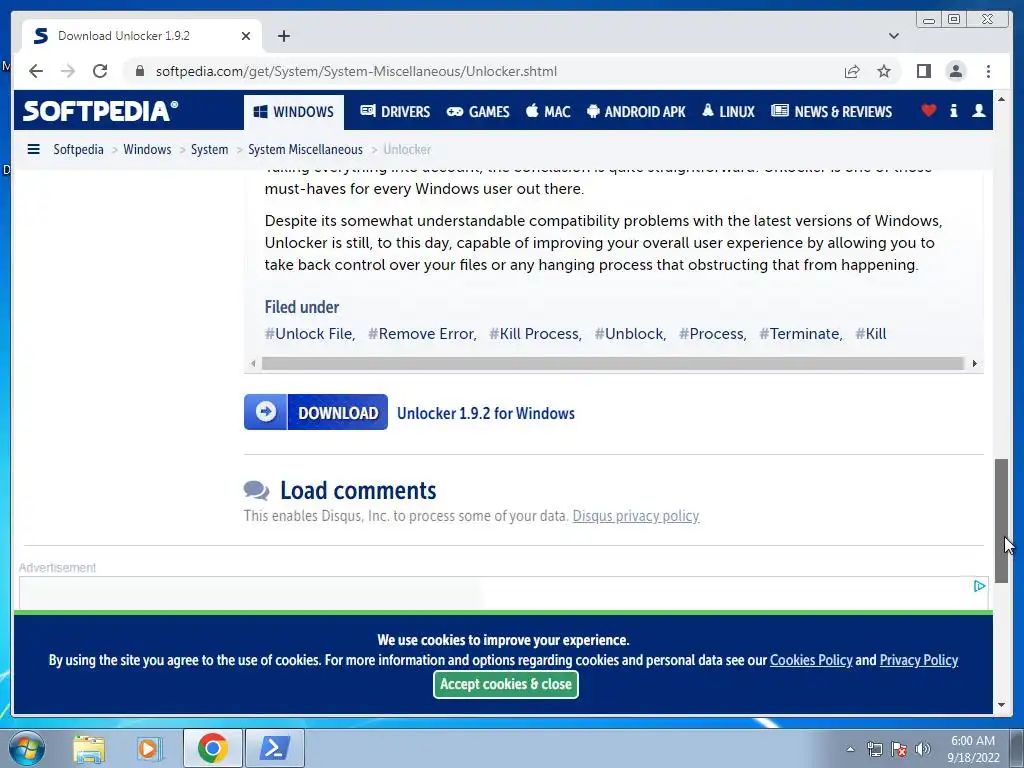This screenshot has height=768, width=1024.
Task: Open a new browser tab
Action: pyautogui.click(x=283, y=36)
